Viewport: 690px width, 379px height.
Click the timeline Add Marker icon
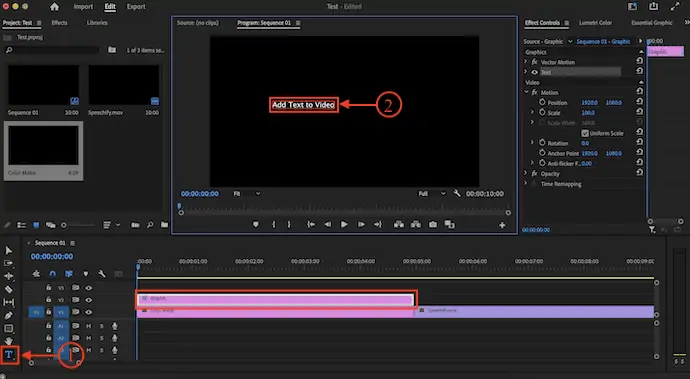(85, 274)
